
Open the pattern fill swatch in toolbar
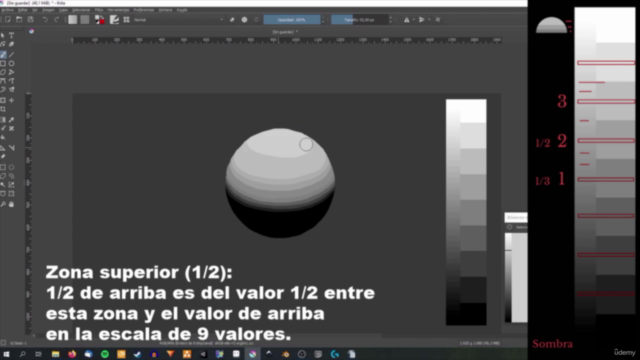click(85, 20)
